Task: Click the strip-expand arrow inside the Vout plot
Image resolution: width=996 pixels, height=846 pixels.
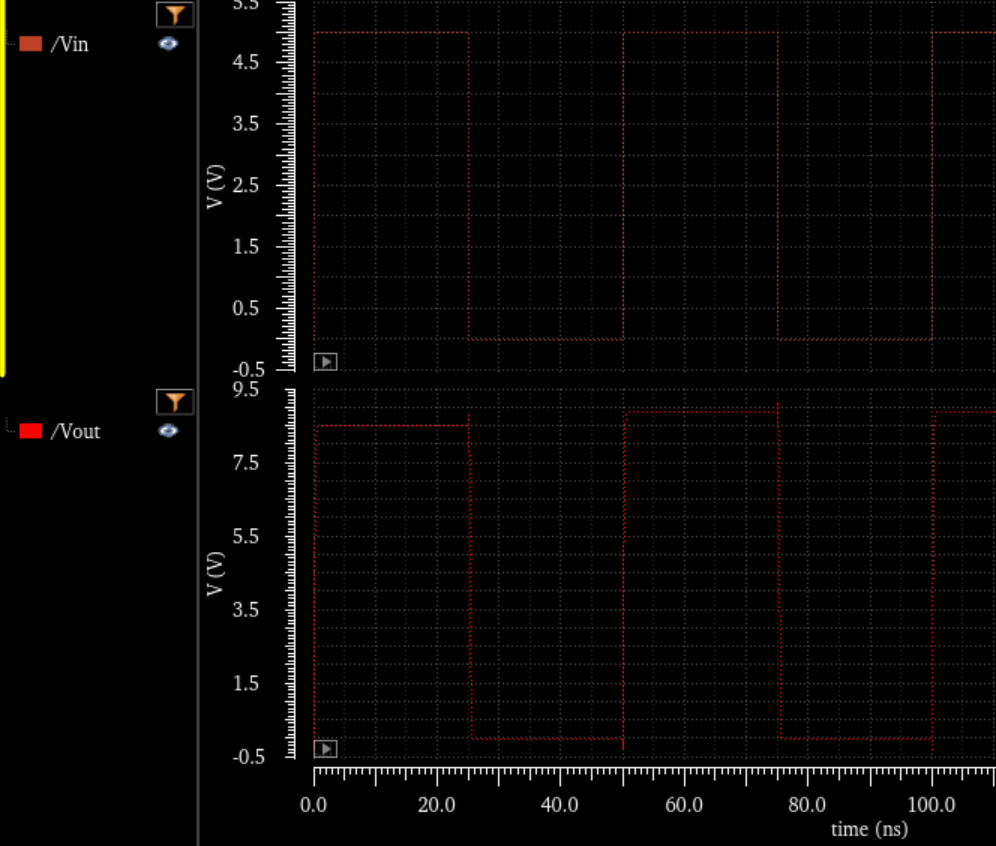Action: pos(324,747)
